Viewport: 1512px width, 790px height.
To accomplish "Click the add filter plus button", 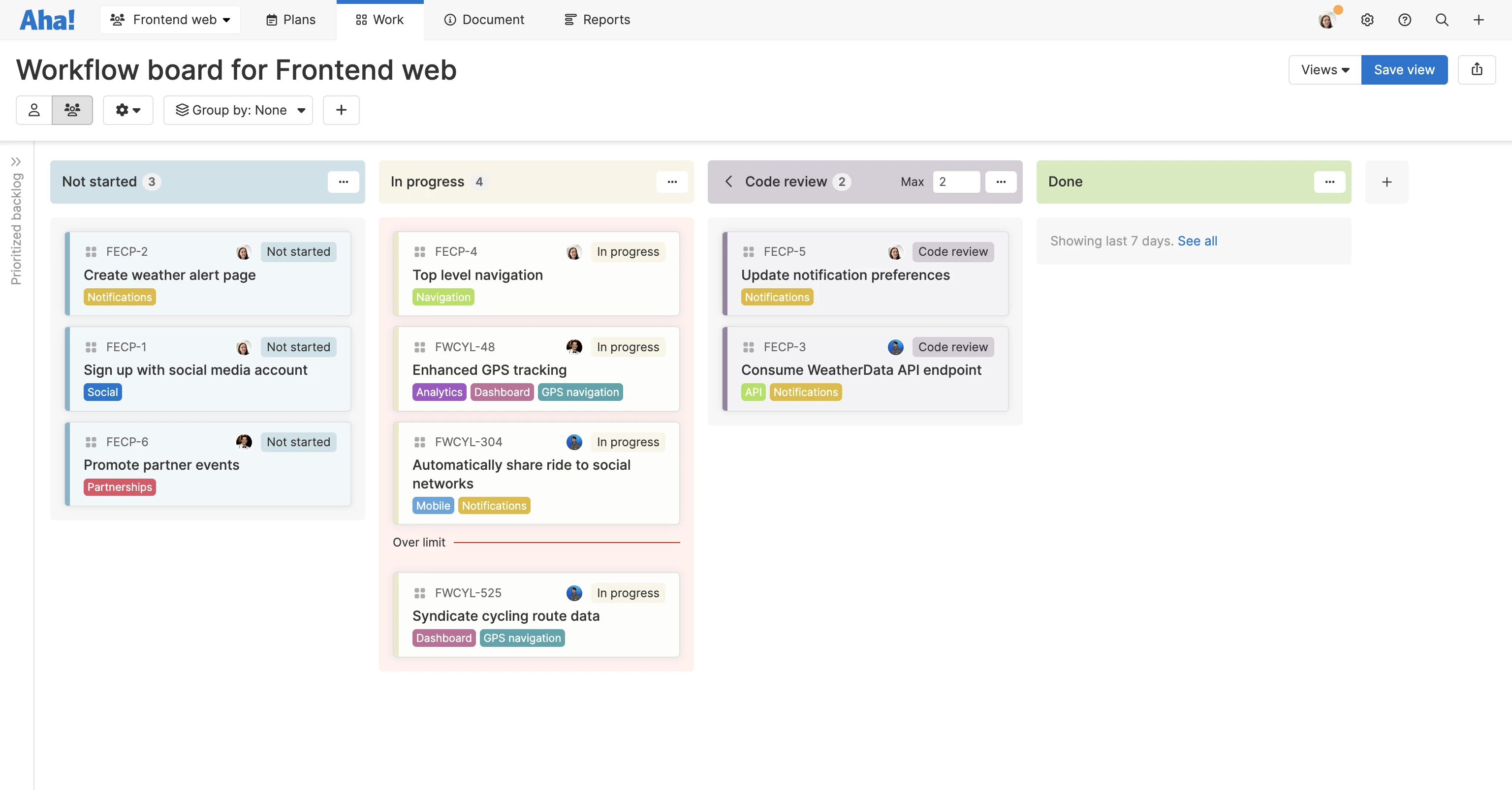I will click(341, 110).
